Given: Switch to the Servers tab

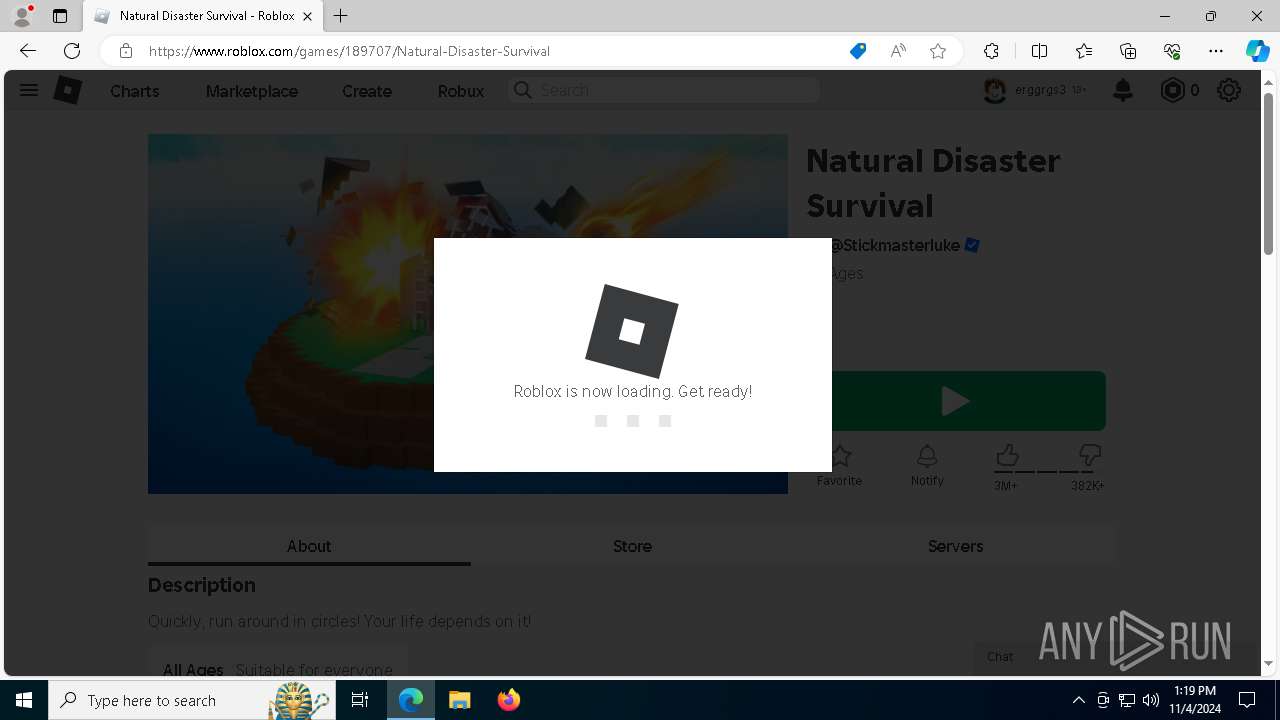Looking at the screenshot, I should 955,546.
